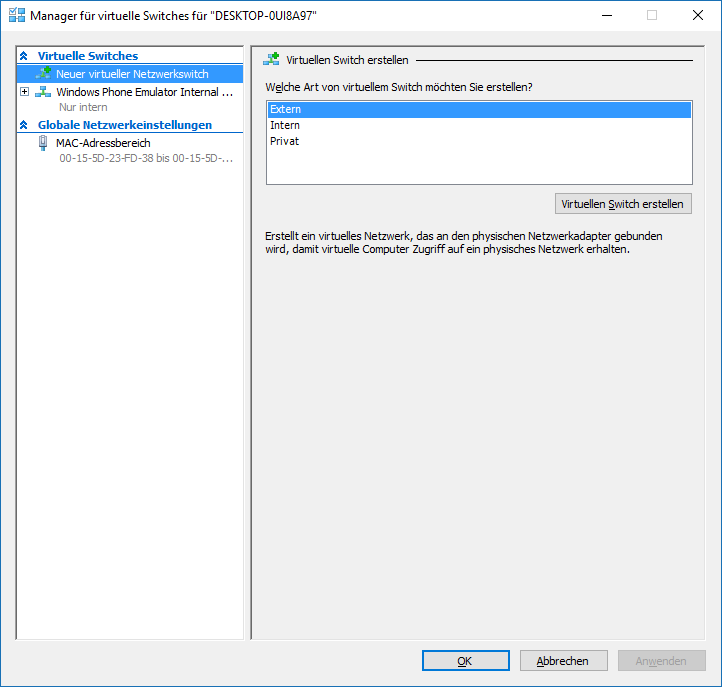
Task: Click the Abbrechen button
Action: (x=563, y=661)
